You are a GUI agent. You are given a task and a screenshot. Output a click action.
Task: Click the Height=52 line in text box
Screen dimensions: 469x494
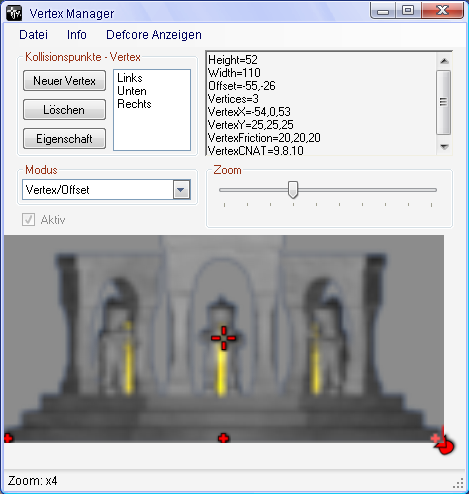pyautogui.click(x=233, y=60)
